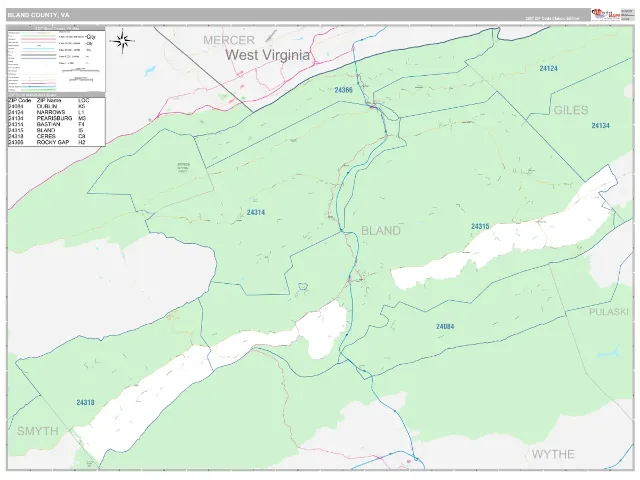Click the "ZIP Code" column header

pos(20,100)
